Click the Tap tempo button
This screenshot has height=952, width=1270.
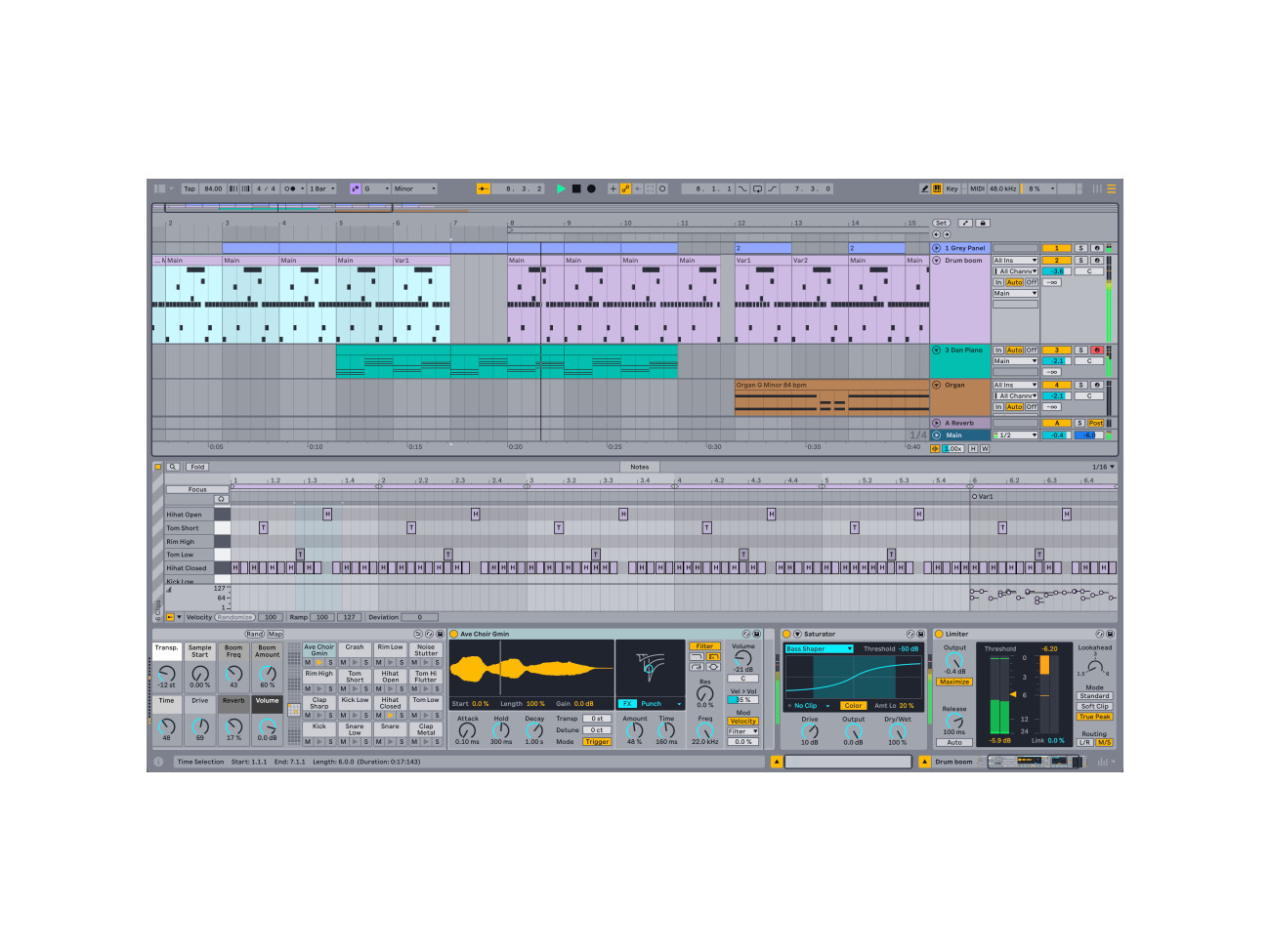click(190, 188)
